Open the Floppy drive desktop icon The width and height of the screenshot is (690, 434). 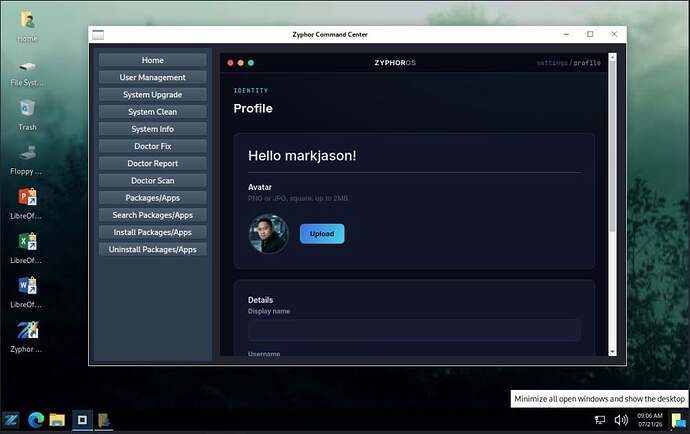point(27,153)
